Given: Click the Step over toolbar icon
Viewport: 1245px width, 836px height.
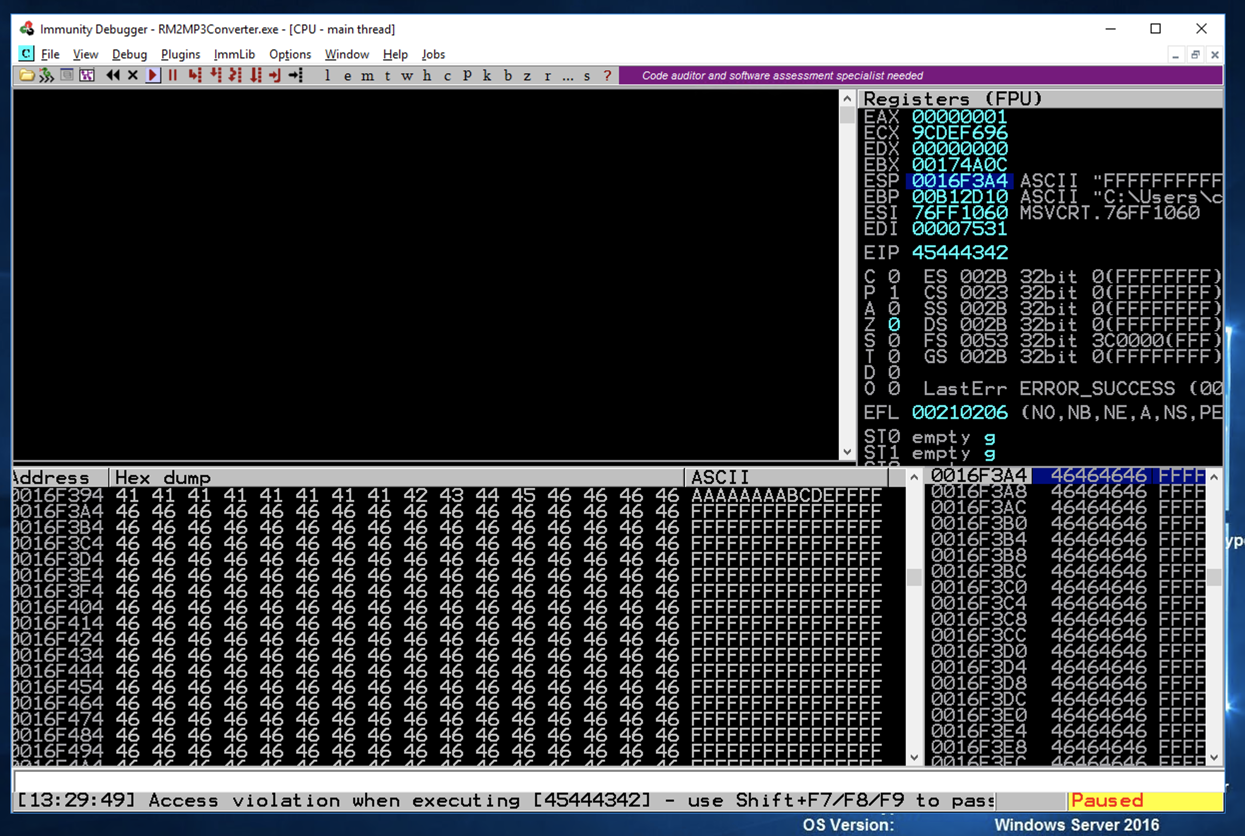Looking at the screenshot, I should click(x=214, y=76).
